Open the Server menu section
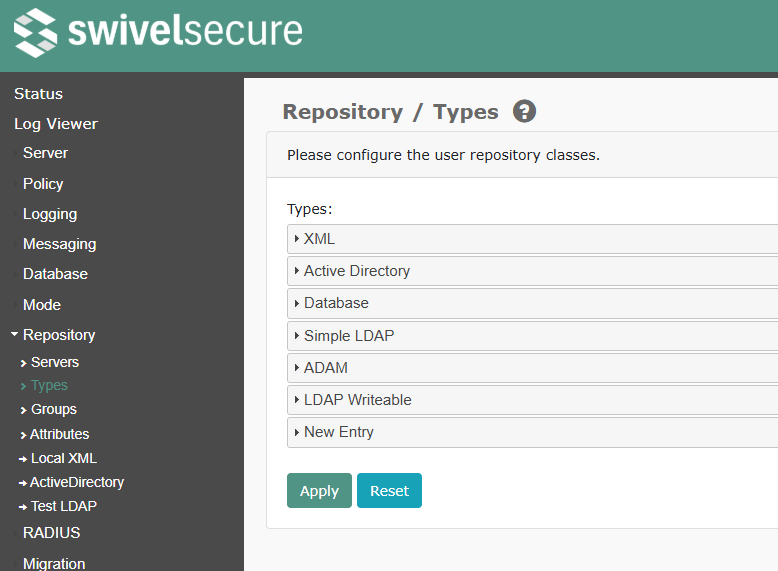This screenshot has width=778, height=571. [45, 153]
